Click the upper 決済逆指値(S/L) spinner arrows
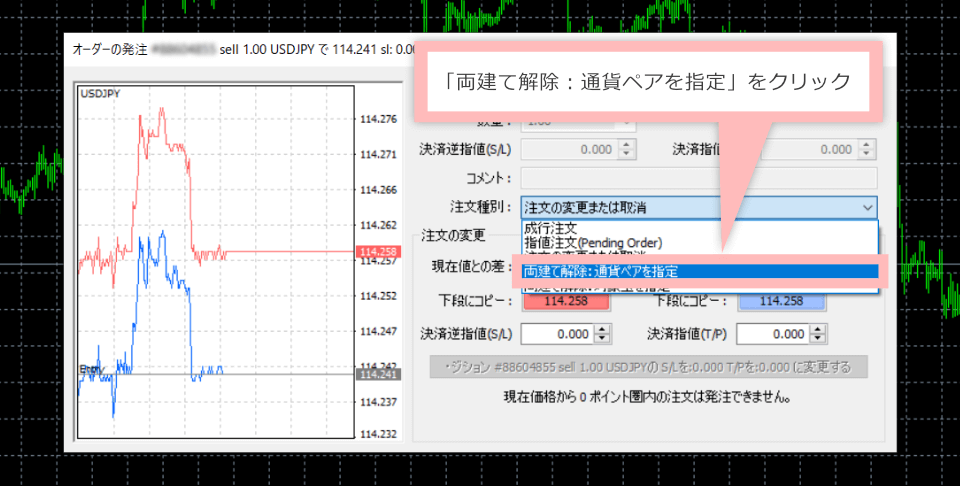The height and width of the screenshot is (486, 960). click(x=627, y=149)
